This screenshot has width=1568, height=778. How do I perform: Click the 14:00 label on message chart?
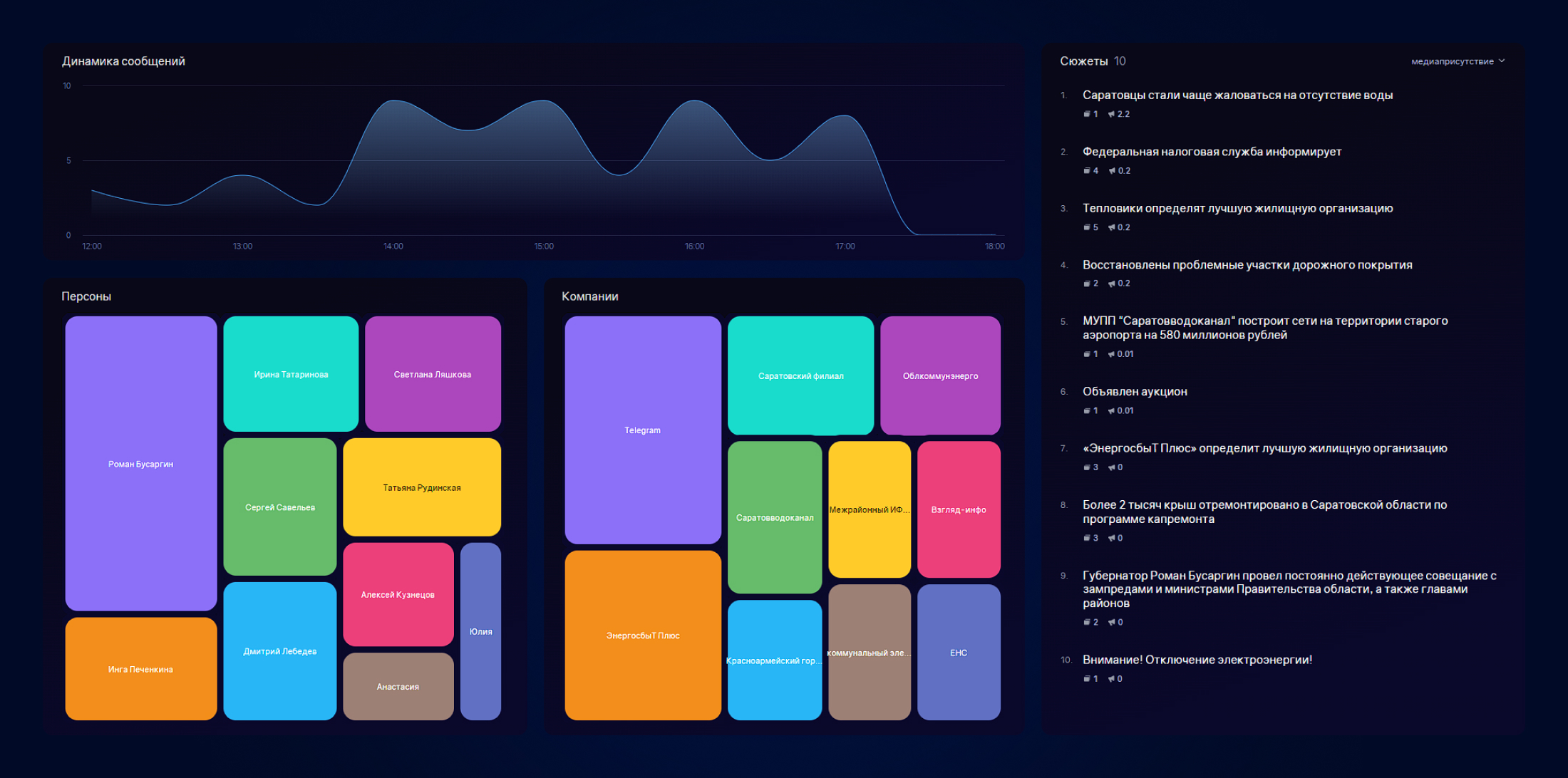[x=393, y=247]
